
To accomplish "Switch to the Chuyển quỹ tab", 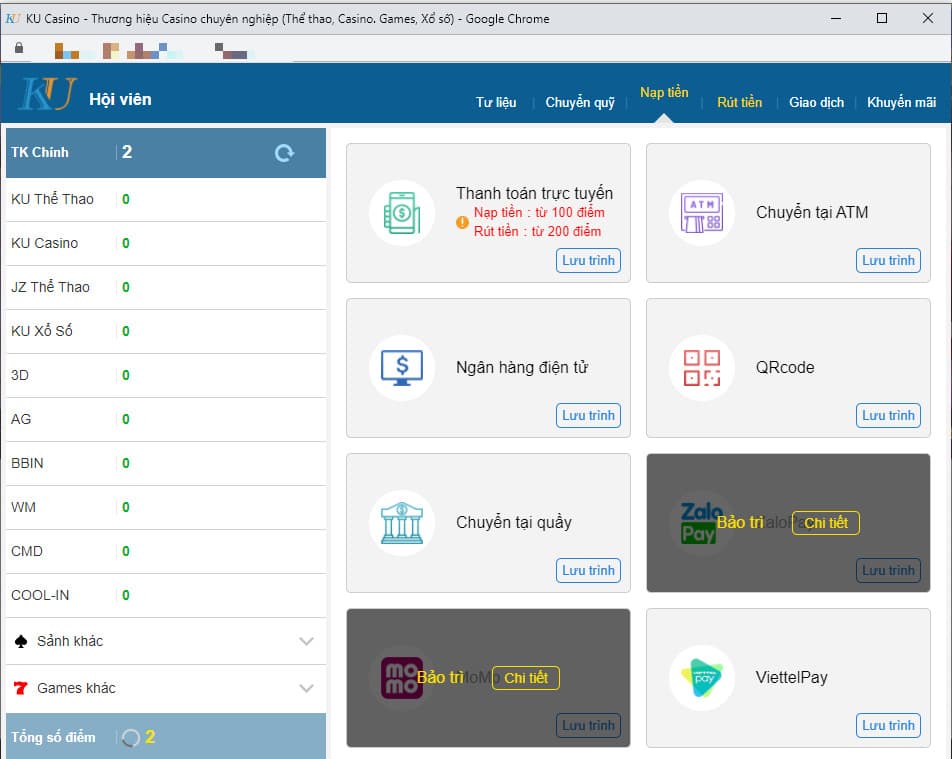I will [x=580, y=102].
